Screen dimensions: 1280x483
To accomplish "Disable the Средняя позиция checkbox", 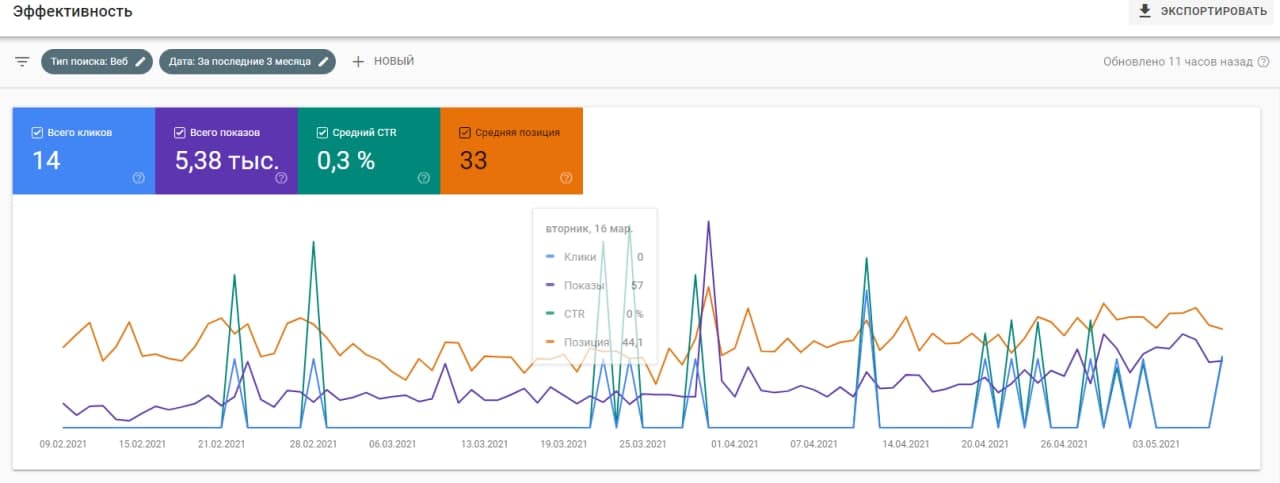I will point(464,132).
